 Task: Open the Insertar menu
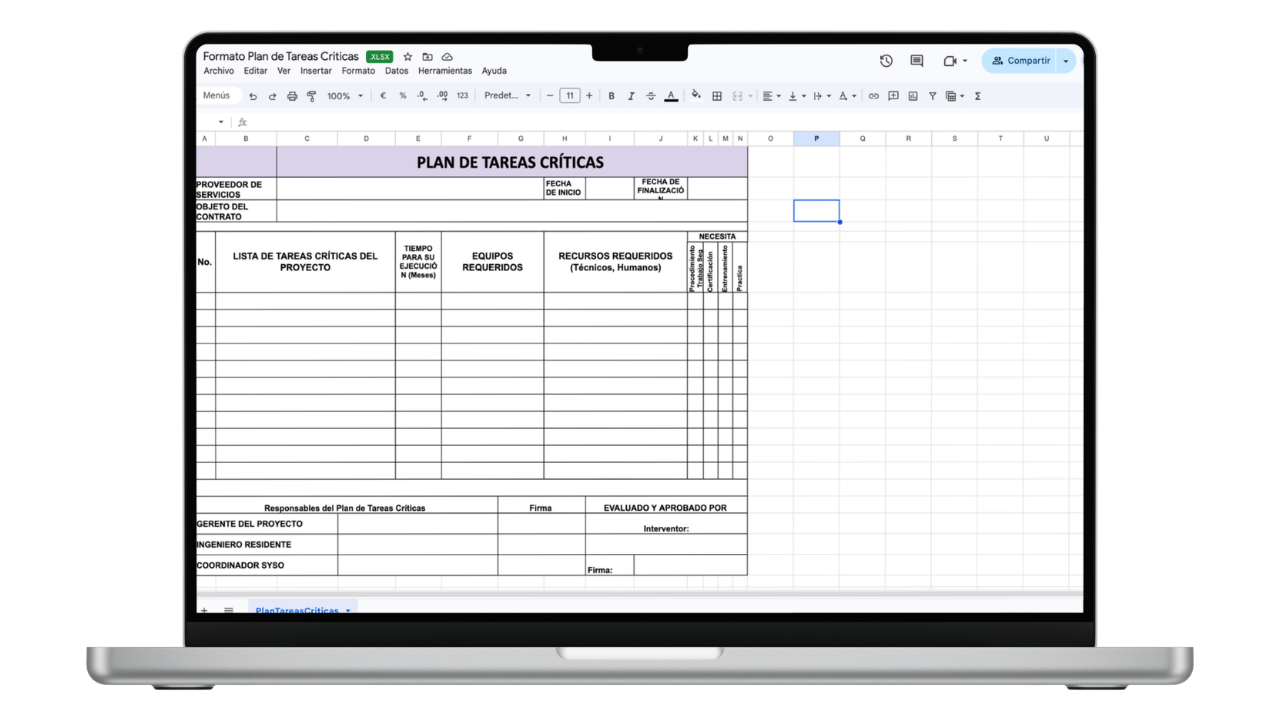coord(315,70)
